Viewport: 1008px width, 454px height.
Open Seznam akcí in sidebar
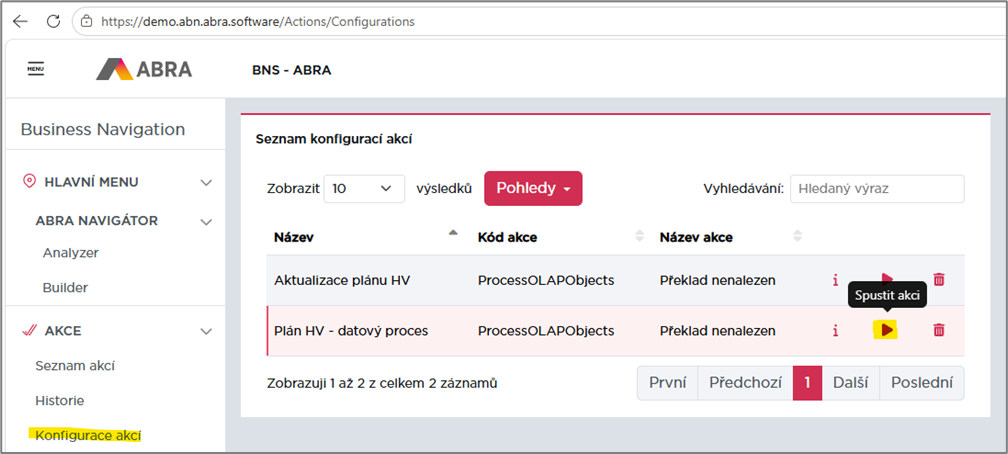pyautogui.click(x=75, y=366)
